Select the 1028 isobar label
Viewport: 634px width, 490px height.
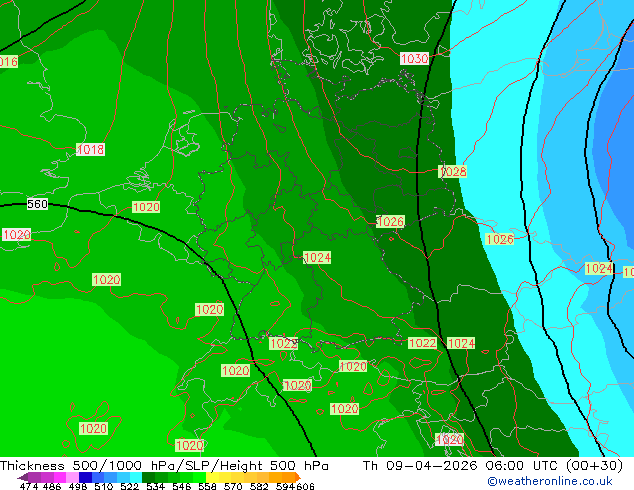click(453, 172)
